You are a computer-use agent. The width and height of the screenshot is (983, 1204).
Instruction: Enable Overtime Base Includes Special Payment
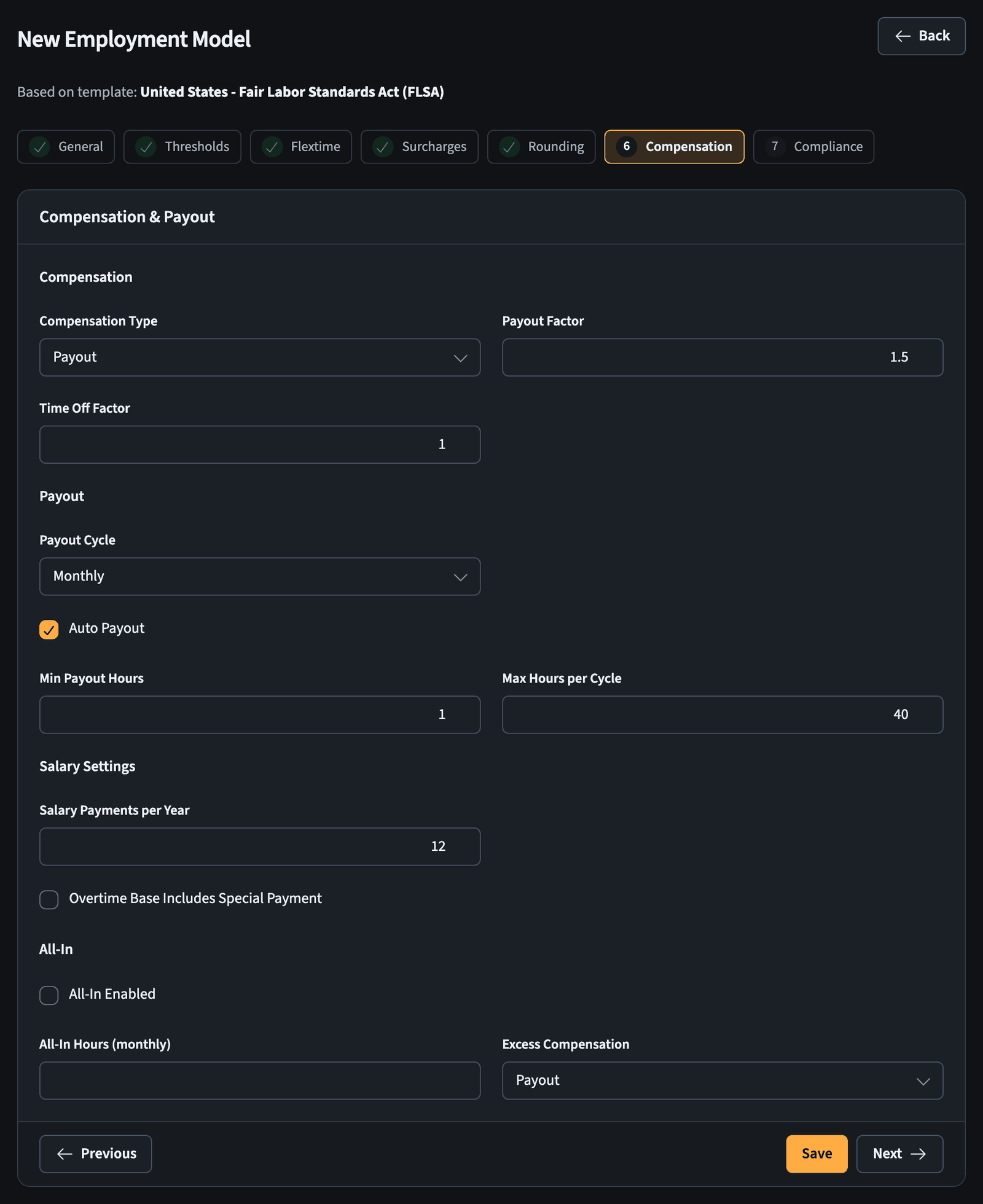pos(49,899)
